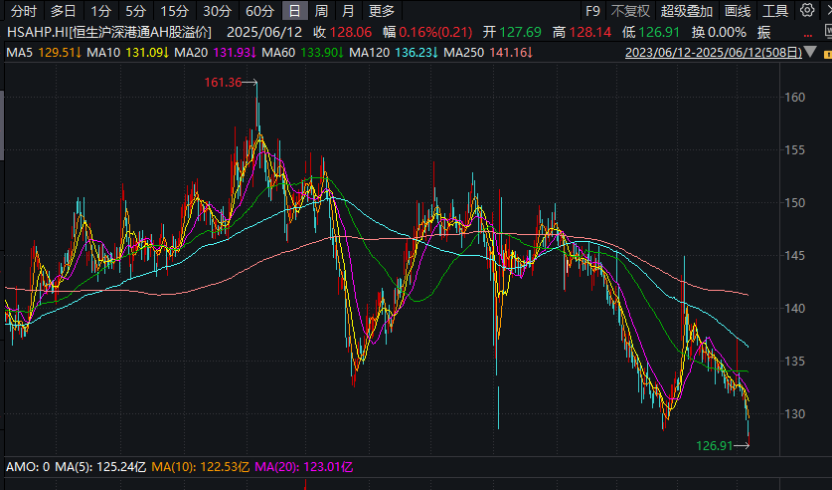Switch to the 分时 intraday tab
Image resolution: width=832 pixels, height=490 pixels.
tap(23, 12)
